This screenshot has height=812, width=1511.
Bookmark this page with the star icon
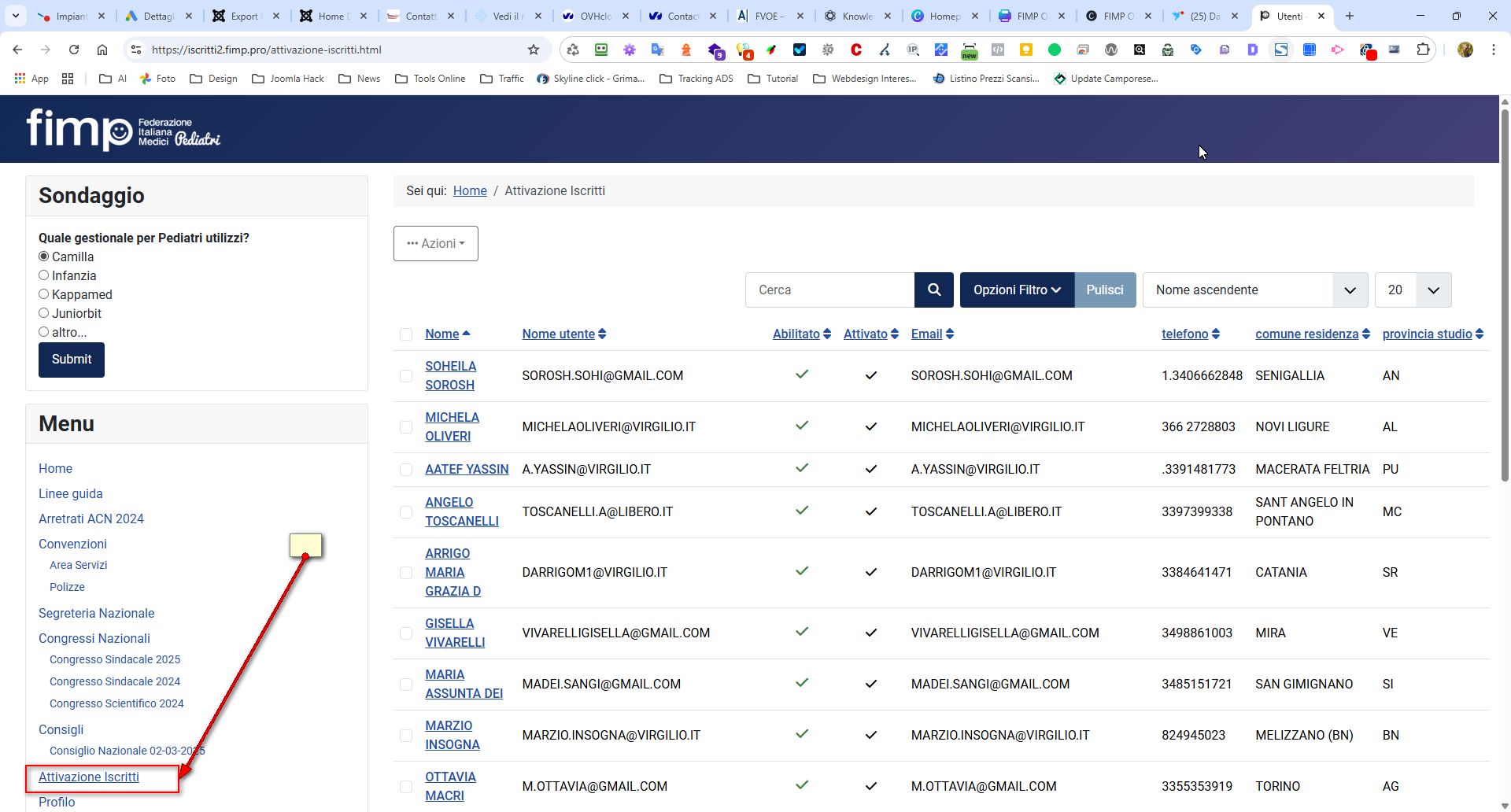point(534,50)
